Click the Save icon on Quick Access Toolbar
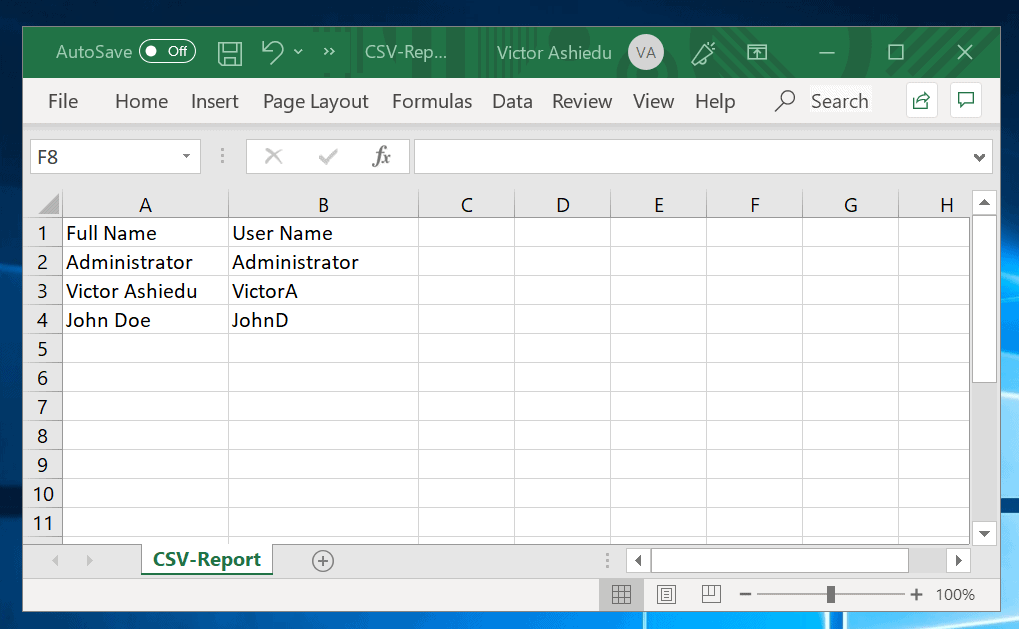This screenshot has width=1019, height=629. 229,51
